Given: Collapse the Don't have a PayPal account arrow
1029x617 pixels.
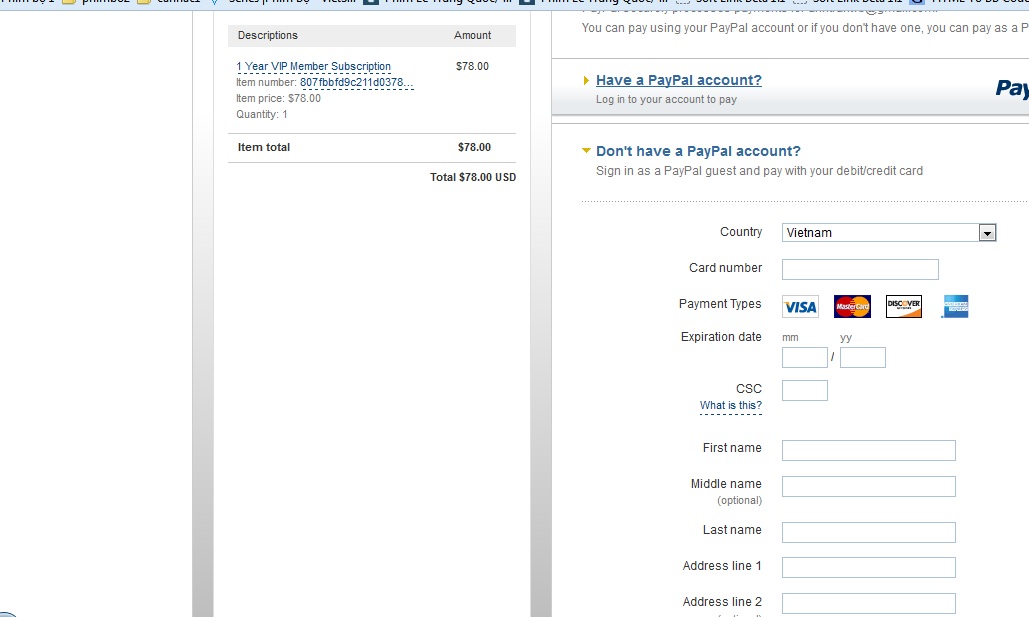Looking at the screenshot, I should (x=586, y=151).
